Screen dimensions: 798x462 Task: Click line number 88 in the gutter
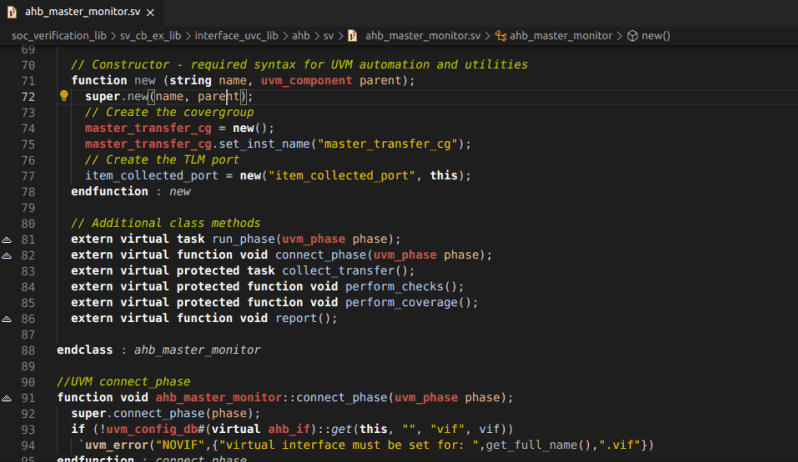[x=27, y=350]
